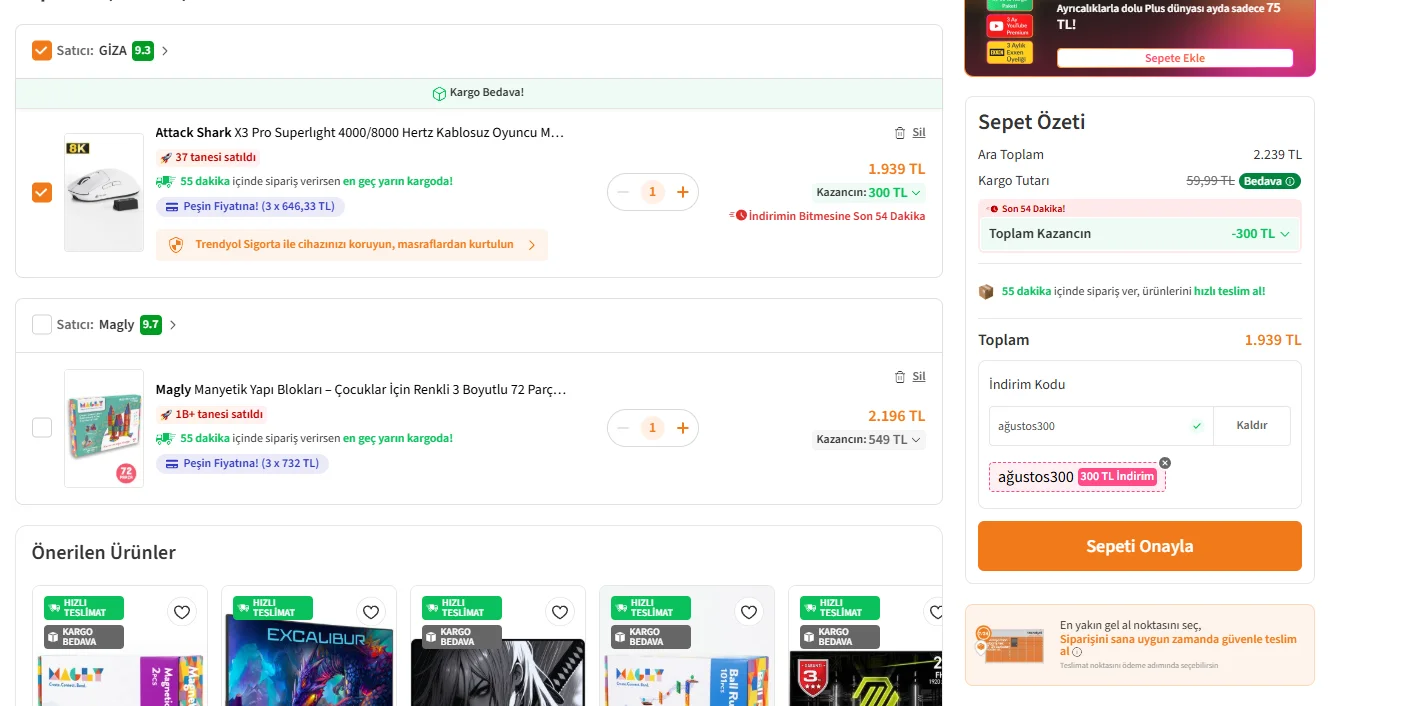Add one more Magly block set with plus

pos(683,428)
